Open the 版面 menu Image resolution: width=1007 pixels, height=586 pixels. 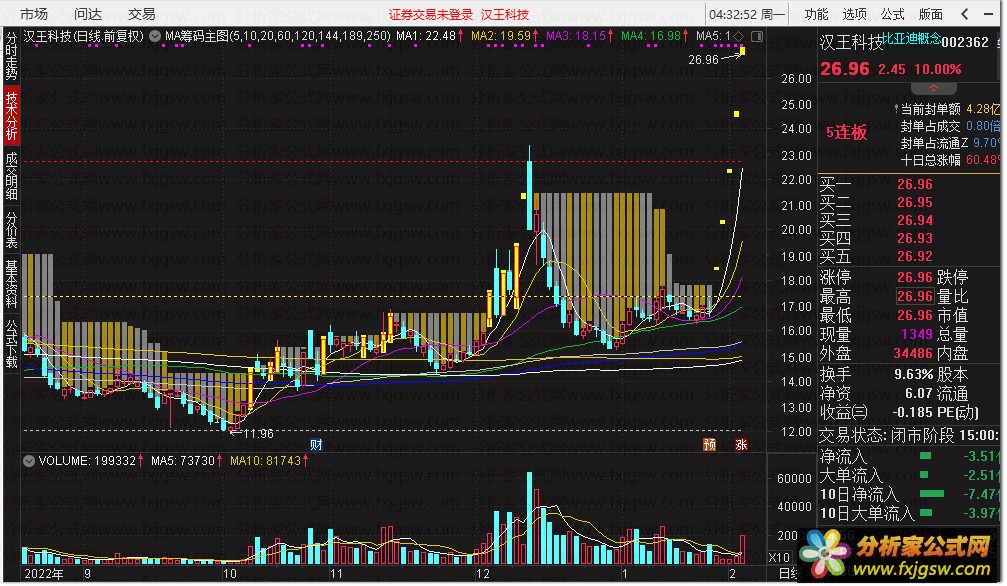tap(930, 13)
